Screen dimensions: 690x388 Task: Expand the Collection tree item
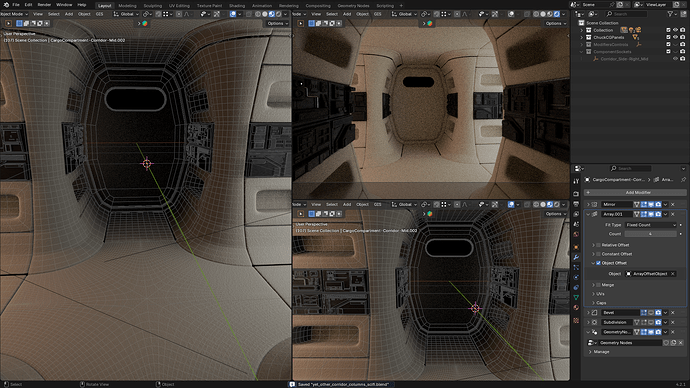pyautogui.click(x=582, y=30)
